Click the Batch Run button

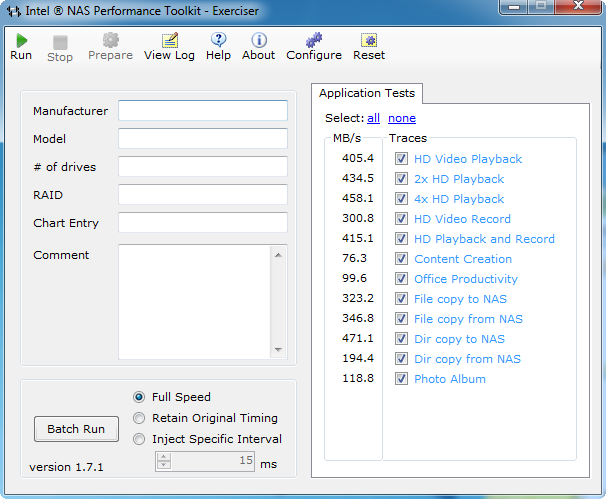pos(76,429)
